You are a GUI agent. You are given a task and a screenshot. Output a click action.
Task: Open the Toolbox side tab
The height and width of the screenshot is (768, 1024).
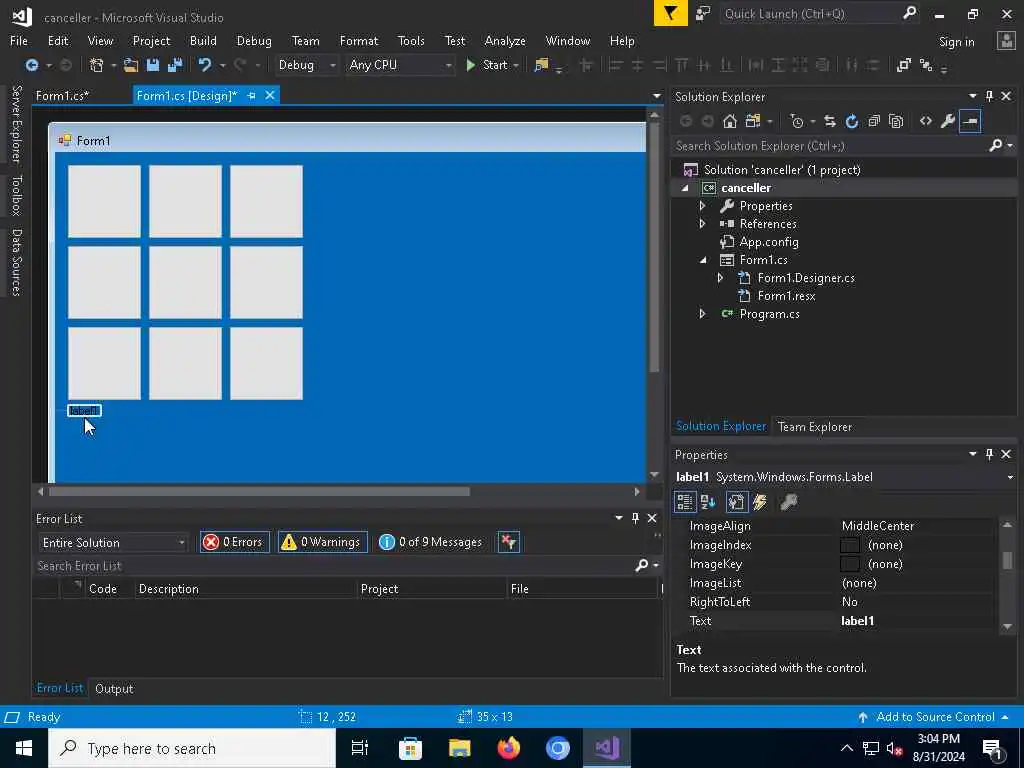pyautogui.click(x=16, y=195)
